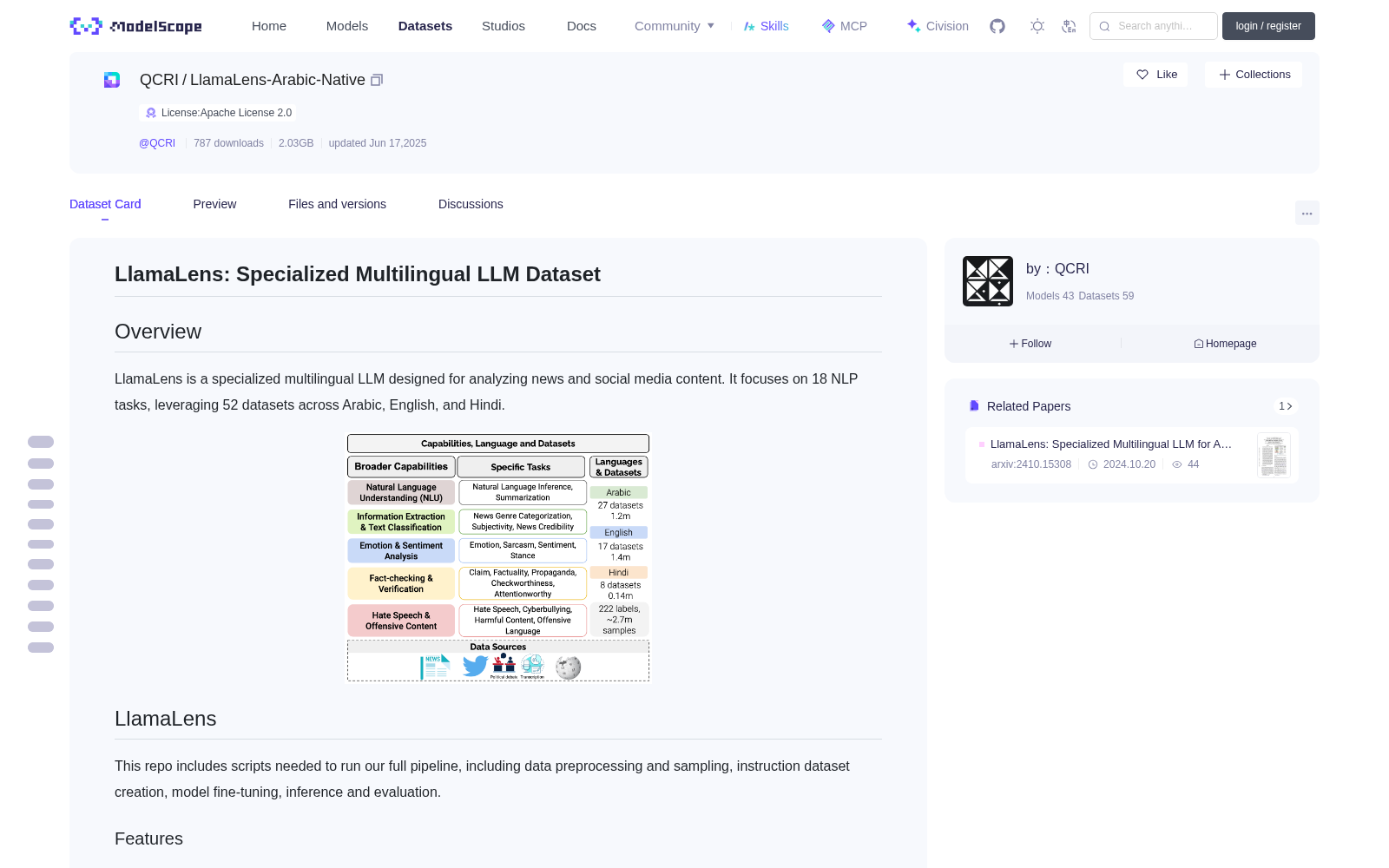1389x868 pixels.
Task: Click the updated Jun 17,2025 text
Action: (378, 143)
